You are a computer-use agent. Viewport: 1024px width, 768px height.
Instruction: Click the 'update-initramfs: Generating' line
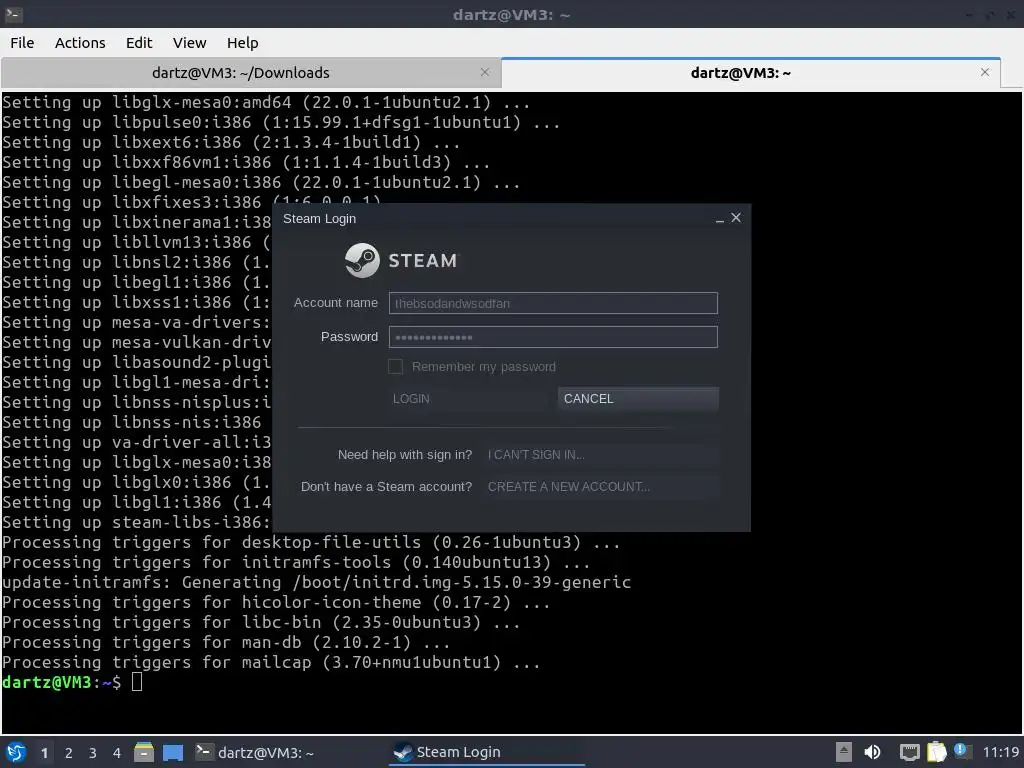point(317,582)
